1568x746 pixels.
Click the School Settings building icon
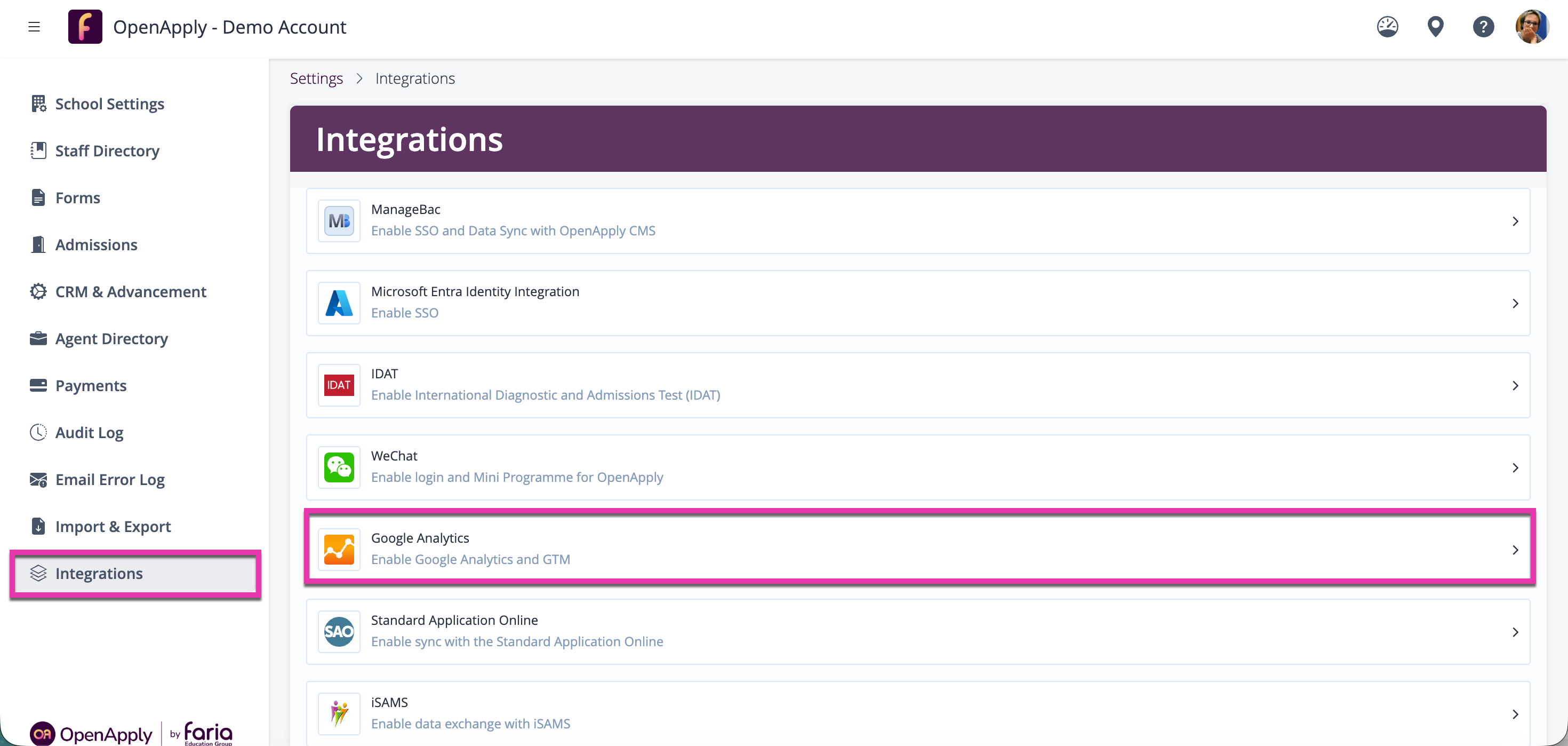38,104
